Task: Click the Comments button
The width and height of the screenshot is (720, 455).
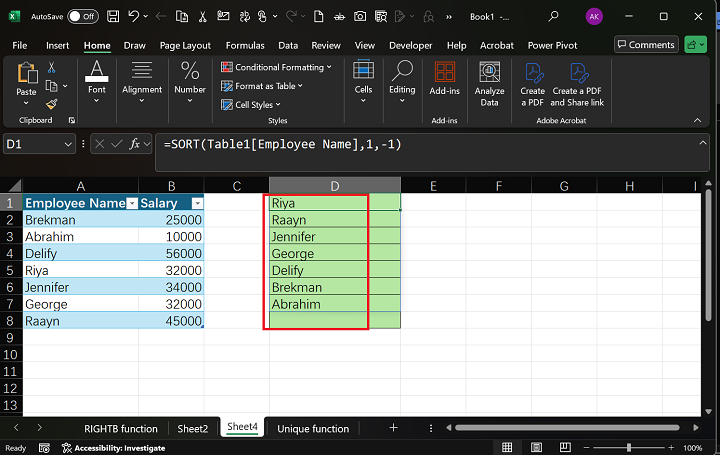Action: [x=645, y=45]
